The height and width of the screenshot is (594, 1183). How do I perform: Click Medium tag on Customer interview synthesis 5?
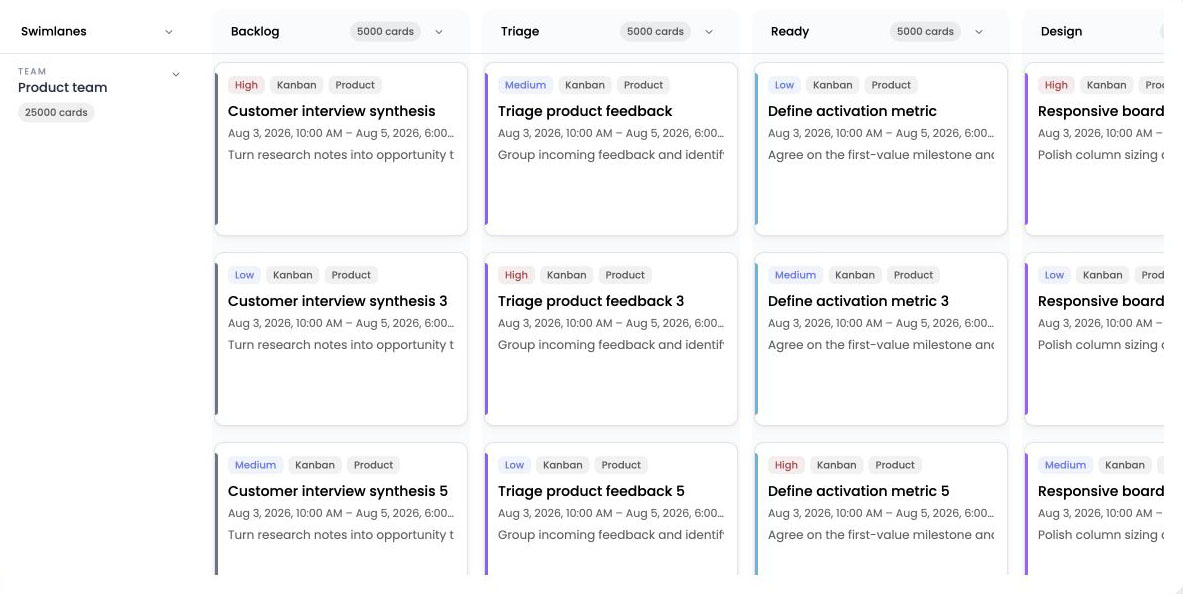click(255, 466)
